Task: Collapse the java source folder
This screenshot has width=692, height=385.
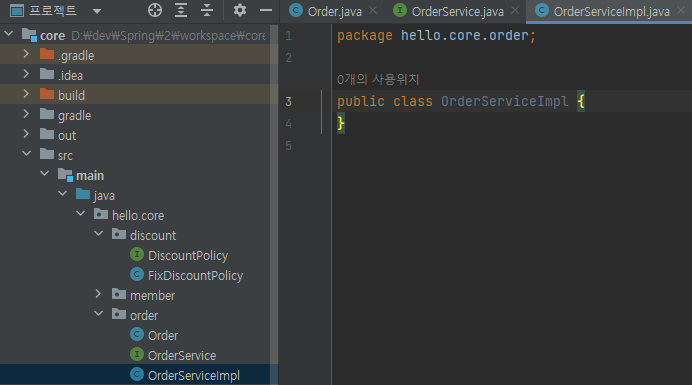Action: (63, 193)
